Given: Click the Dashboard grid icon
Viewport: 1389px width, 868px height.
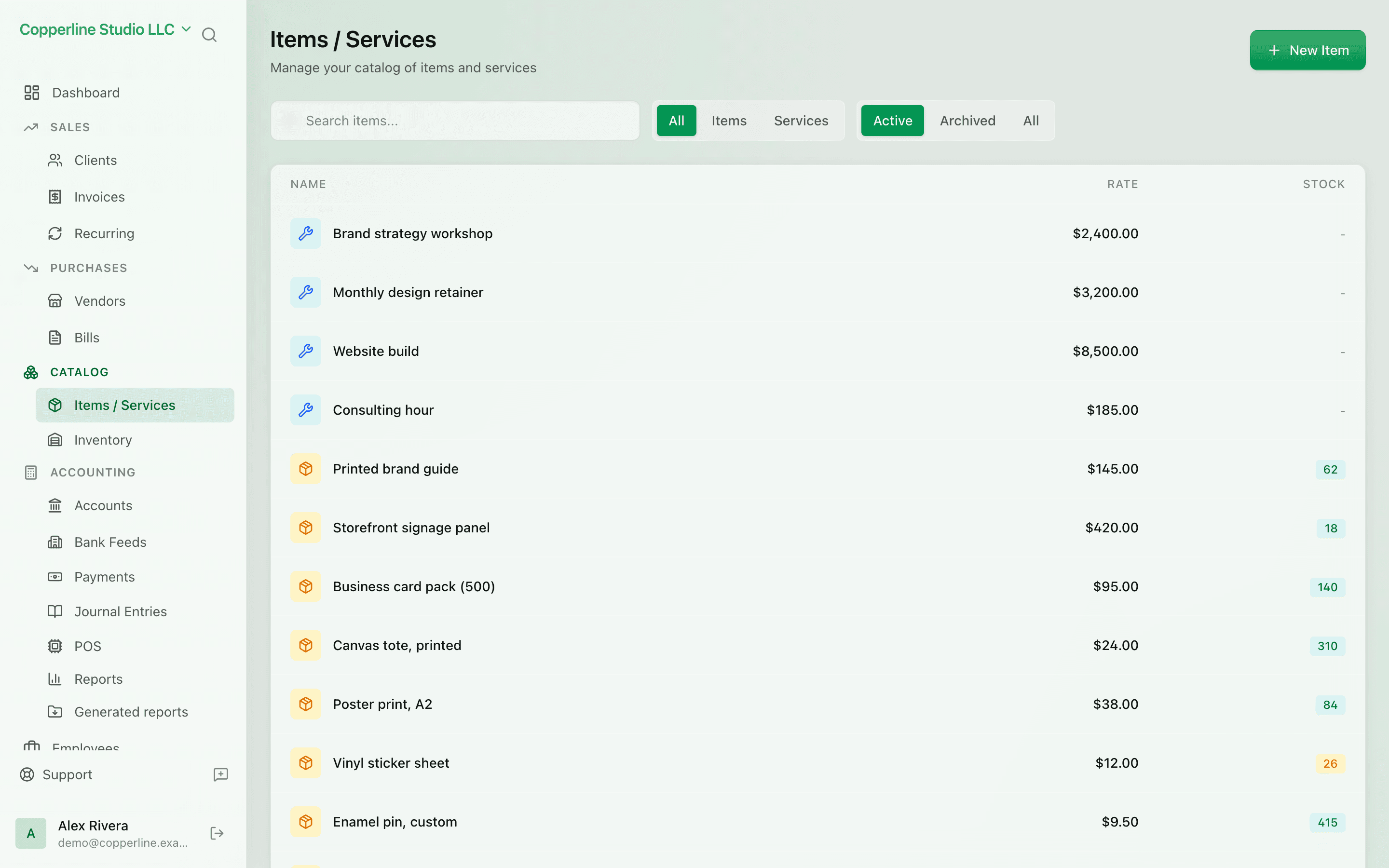Looking at the screenshot, I should pos(31,93).
